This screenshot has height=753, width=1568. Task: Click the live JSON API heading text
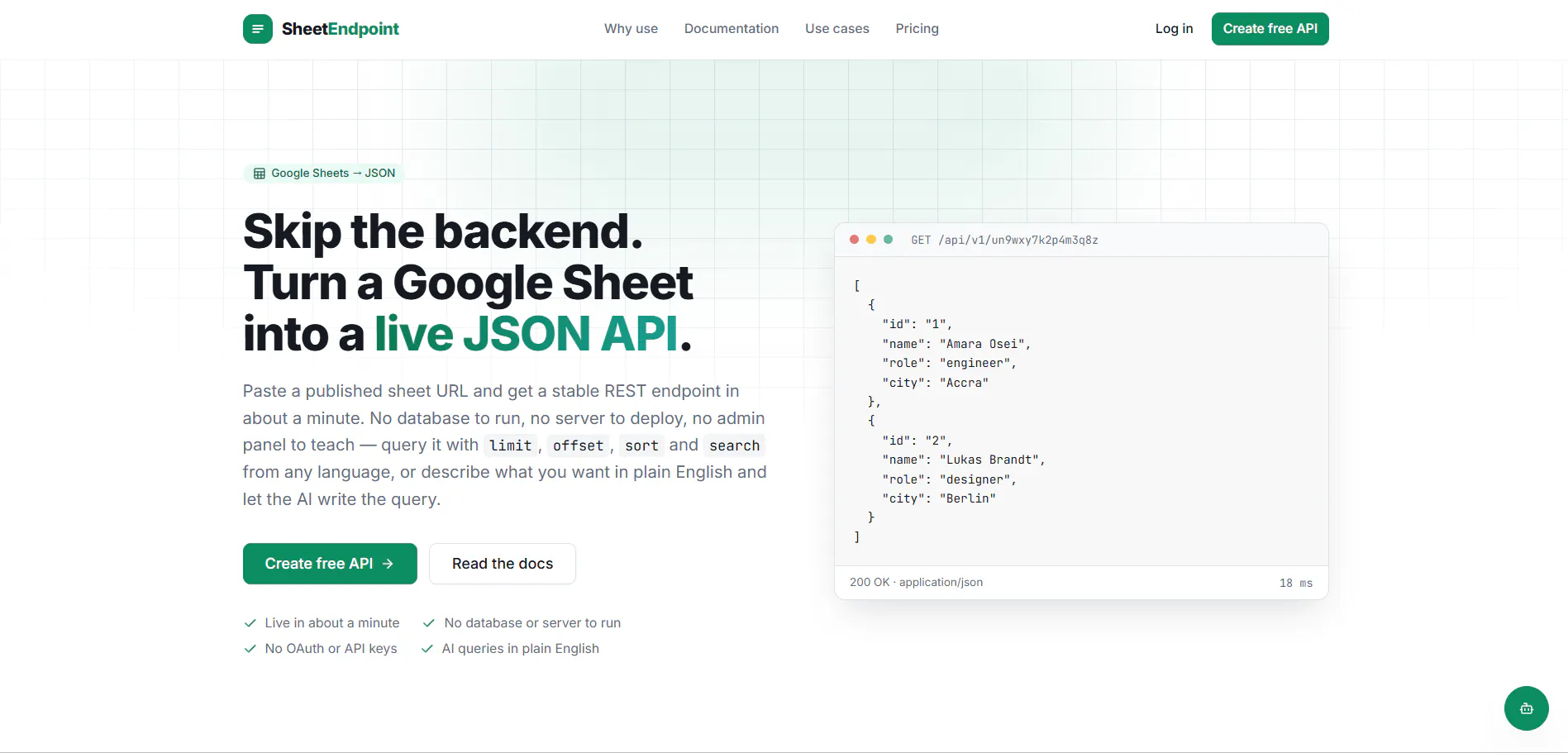(526, 334)
